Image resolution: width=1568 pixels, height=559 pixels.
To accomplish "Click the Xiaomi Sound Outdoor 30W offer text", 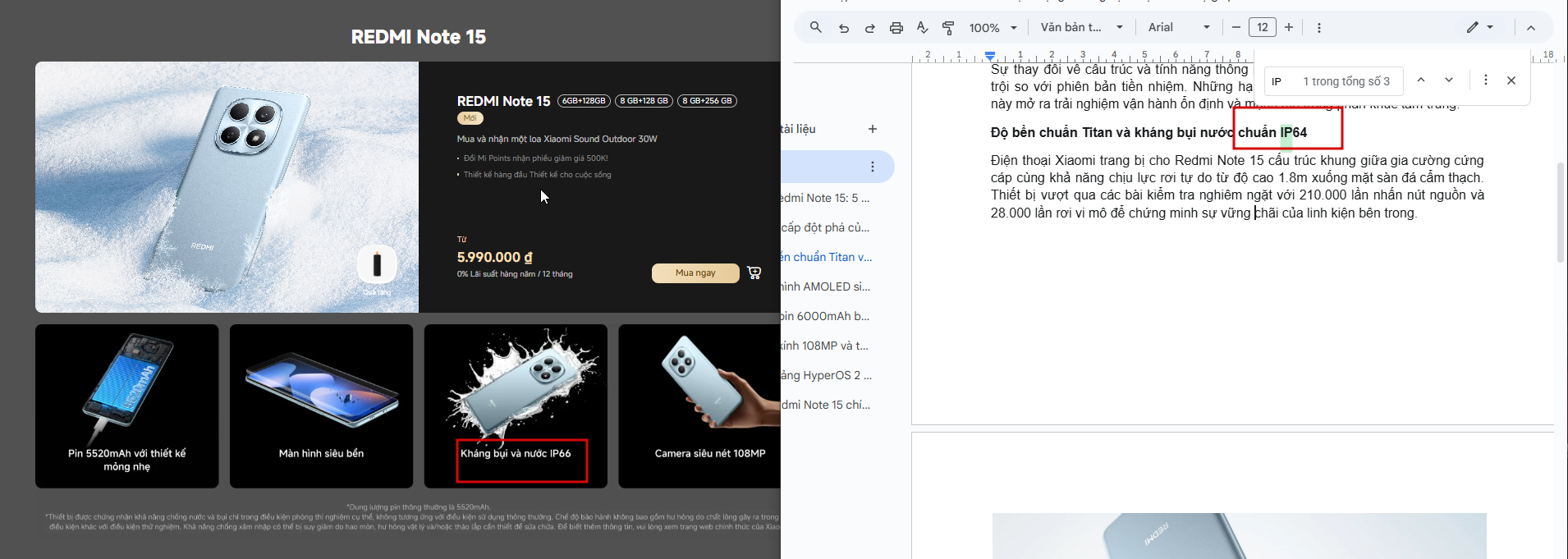I will (557, 139).
